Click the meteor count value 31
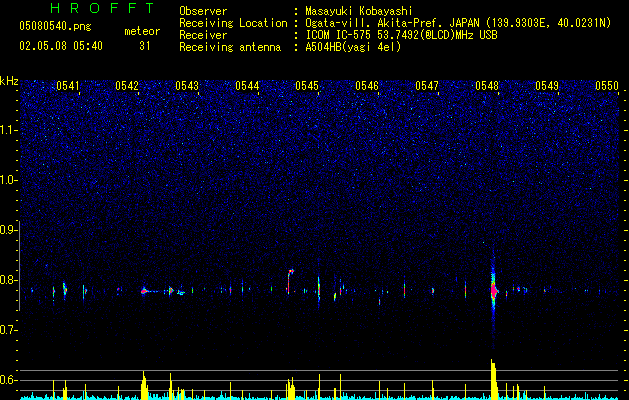The image size is (629, 400). click(x=144, y=46)
